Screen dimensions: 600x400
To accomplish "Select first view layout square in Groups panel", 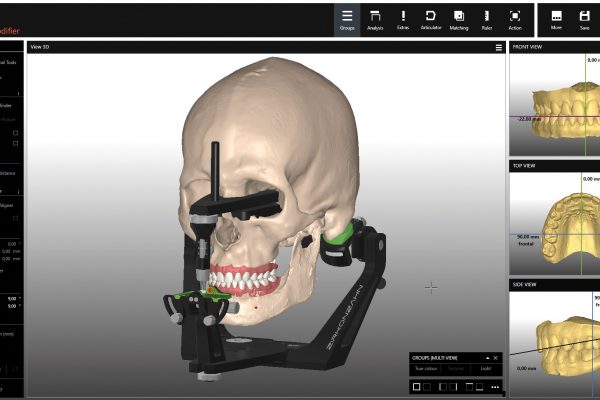I will tap(417, 386).
